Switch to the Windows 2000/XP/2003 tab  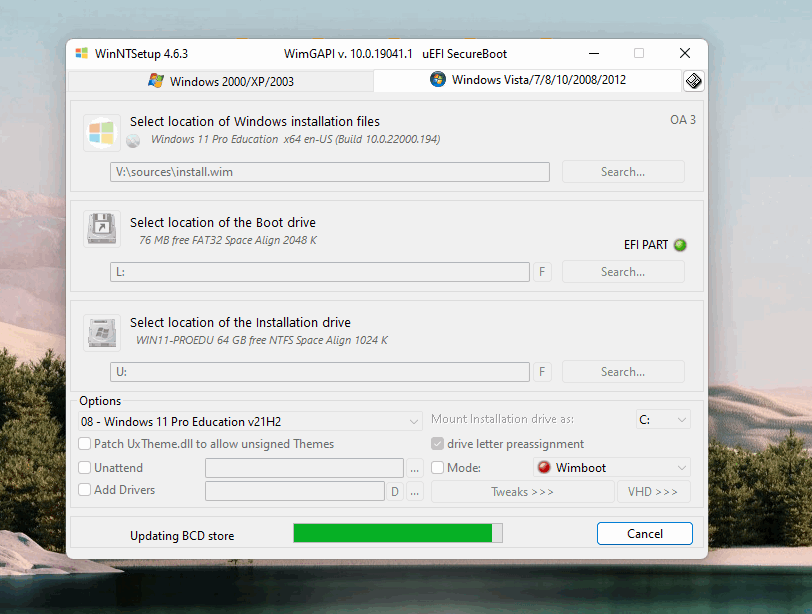tap(221, 81)
